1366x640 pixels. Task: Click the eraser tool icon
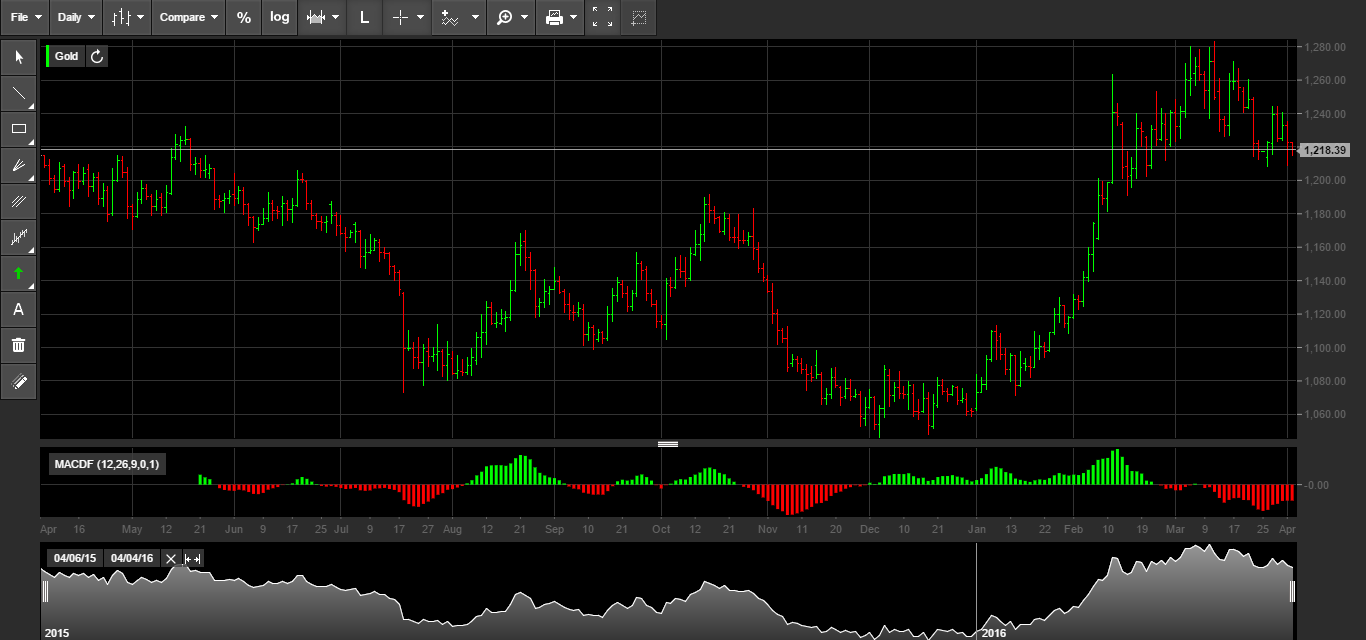point(18,381)
